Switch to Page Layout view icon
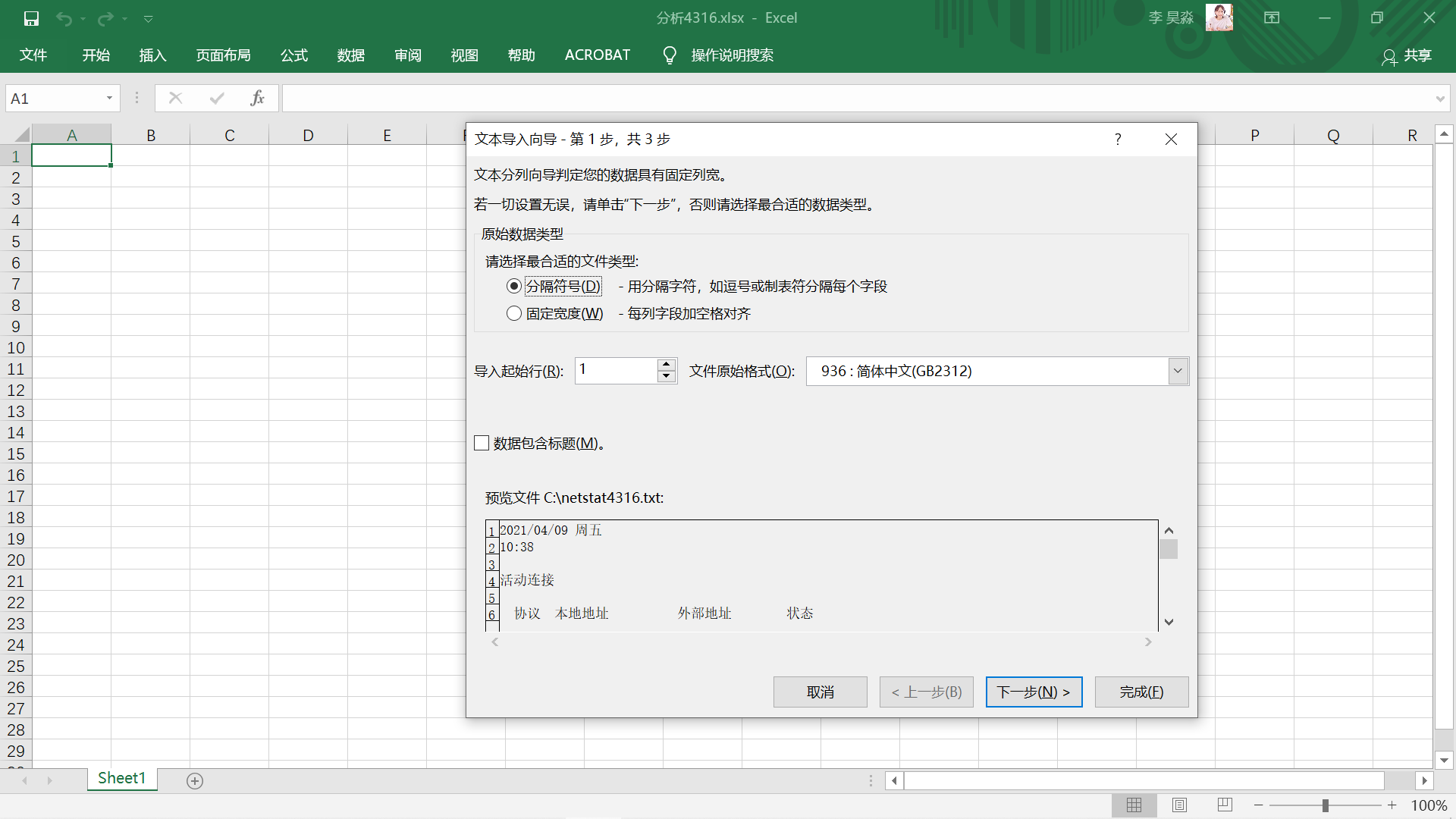This screenshot has width=1456, height=819. pos(1179,805)
